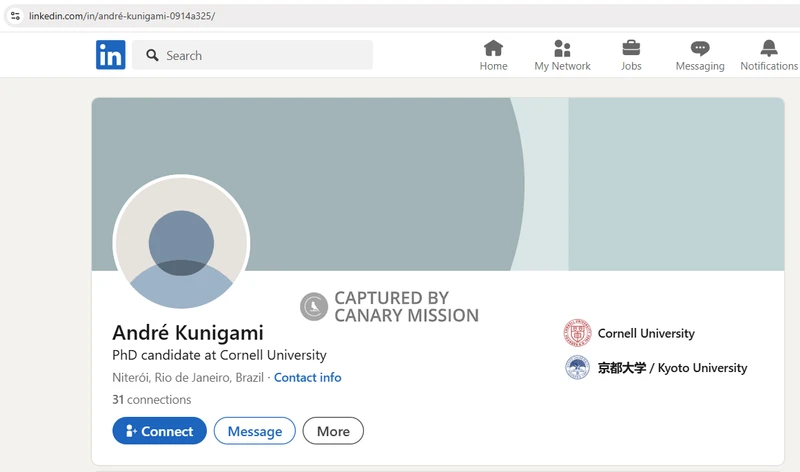Open the Messaging navigation item
The width and height of the screenshot is (800, 472).
700,56
